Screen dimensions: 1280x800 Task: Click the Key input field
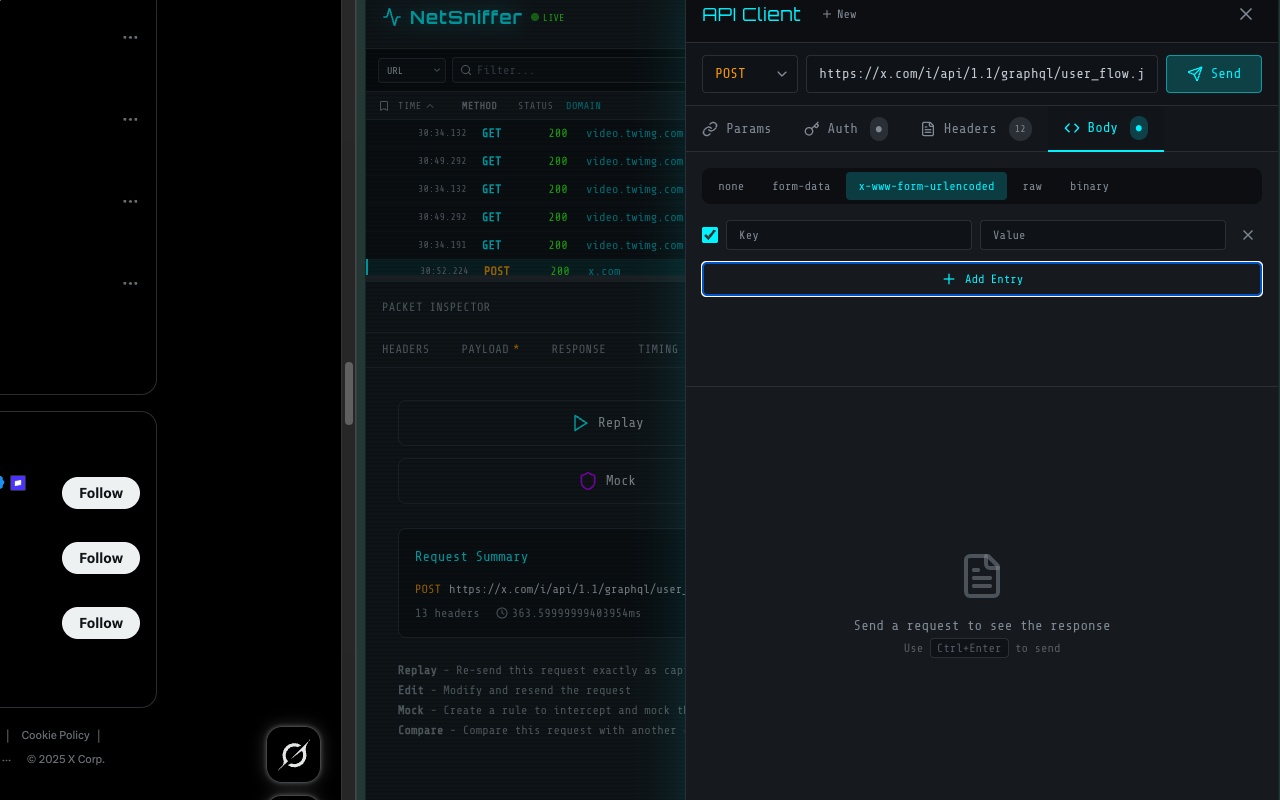pos(849,235)
